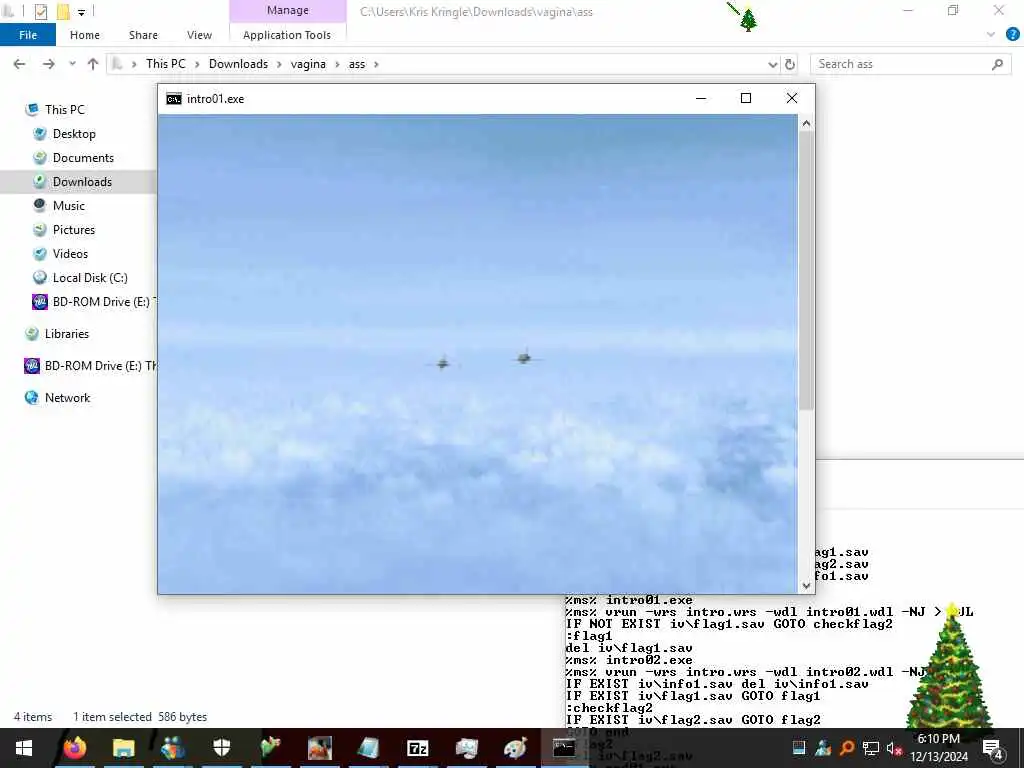Click the muted volume tray icon
The width and height of the screenshot is (1024, 768).
(x=894, y=748)
